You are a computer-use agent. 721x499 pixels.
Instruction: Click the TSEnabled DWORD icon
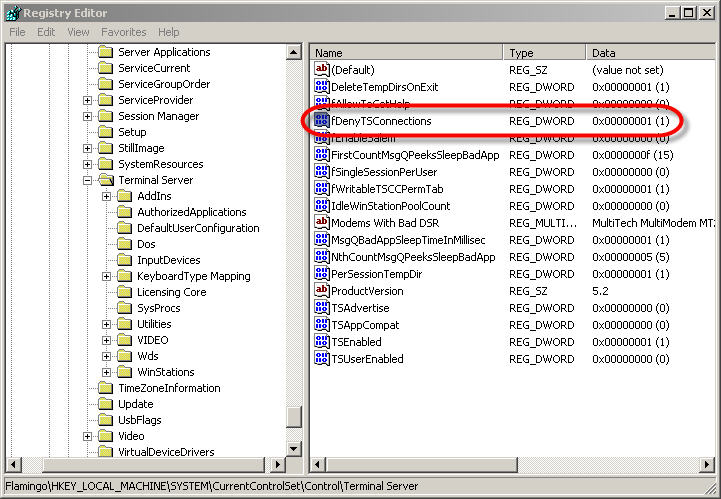click(x=321, y=342)
